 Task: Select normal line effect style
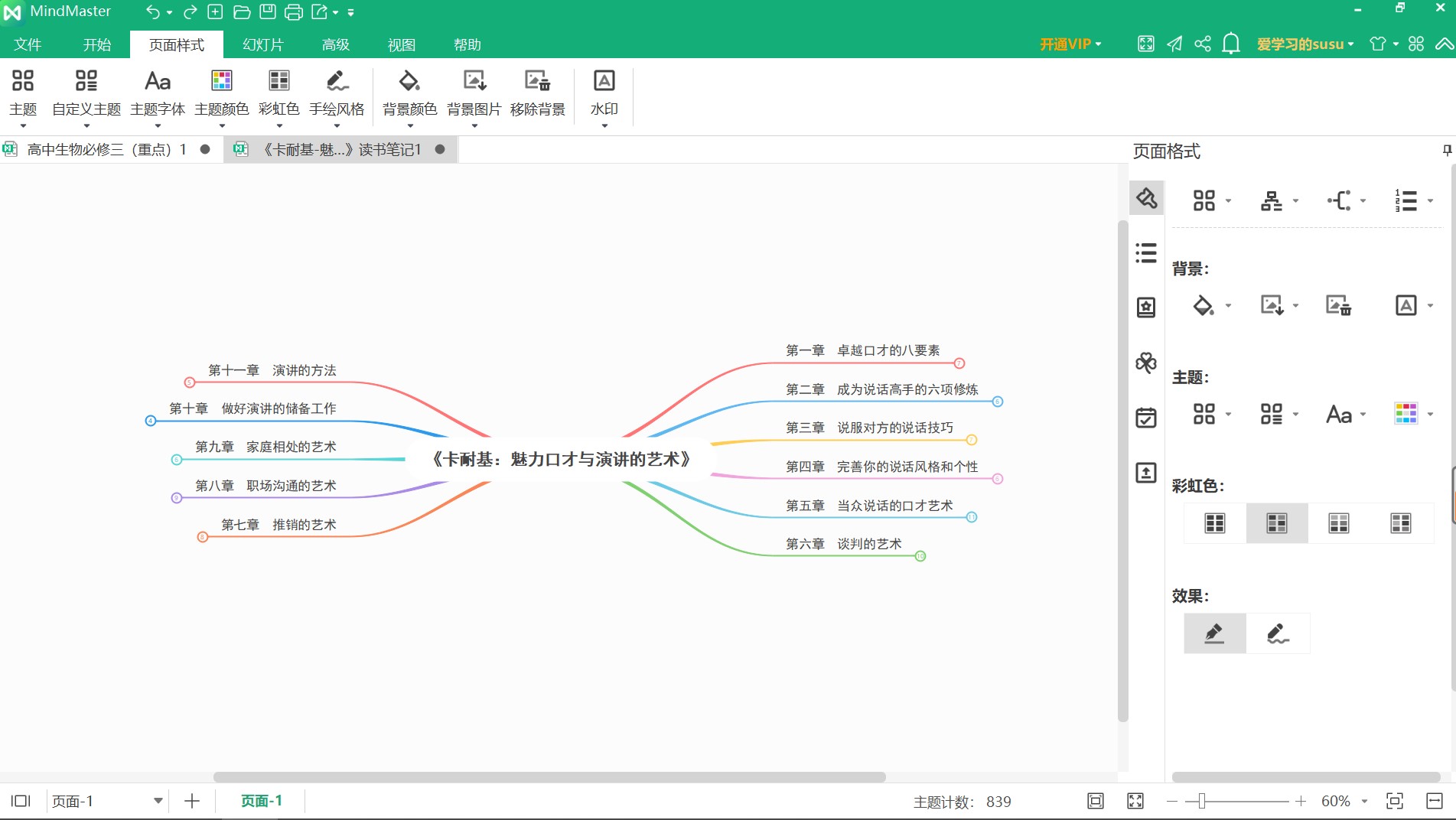pos(1215,633)
